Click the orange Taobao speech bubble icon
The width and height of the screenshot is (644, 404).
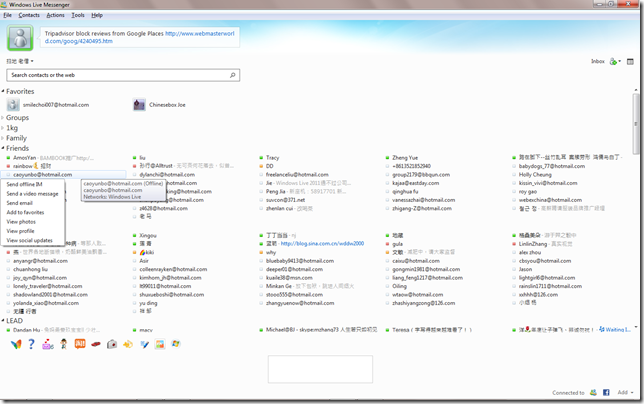80,344
